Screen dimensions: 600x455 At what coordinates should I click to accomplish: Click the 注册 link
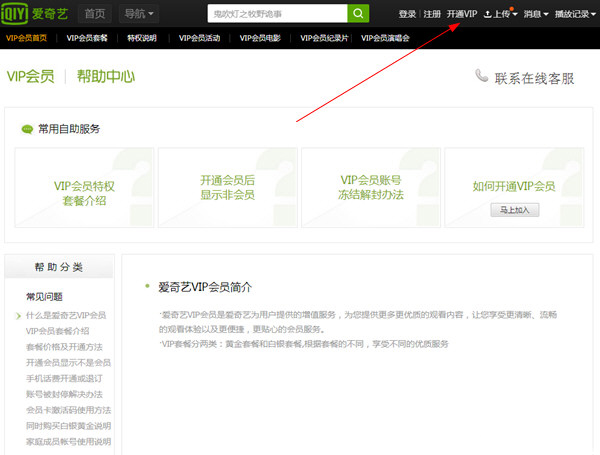(x=432, y=14)
